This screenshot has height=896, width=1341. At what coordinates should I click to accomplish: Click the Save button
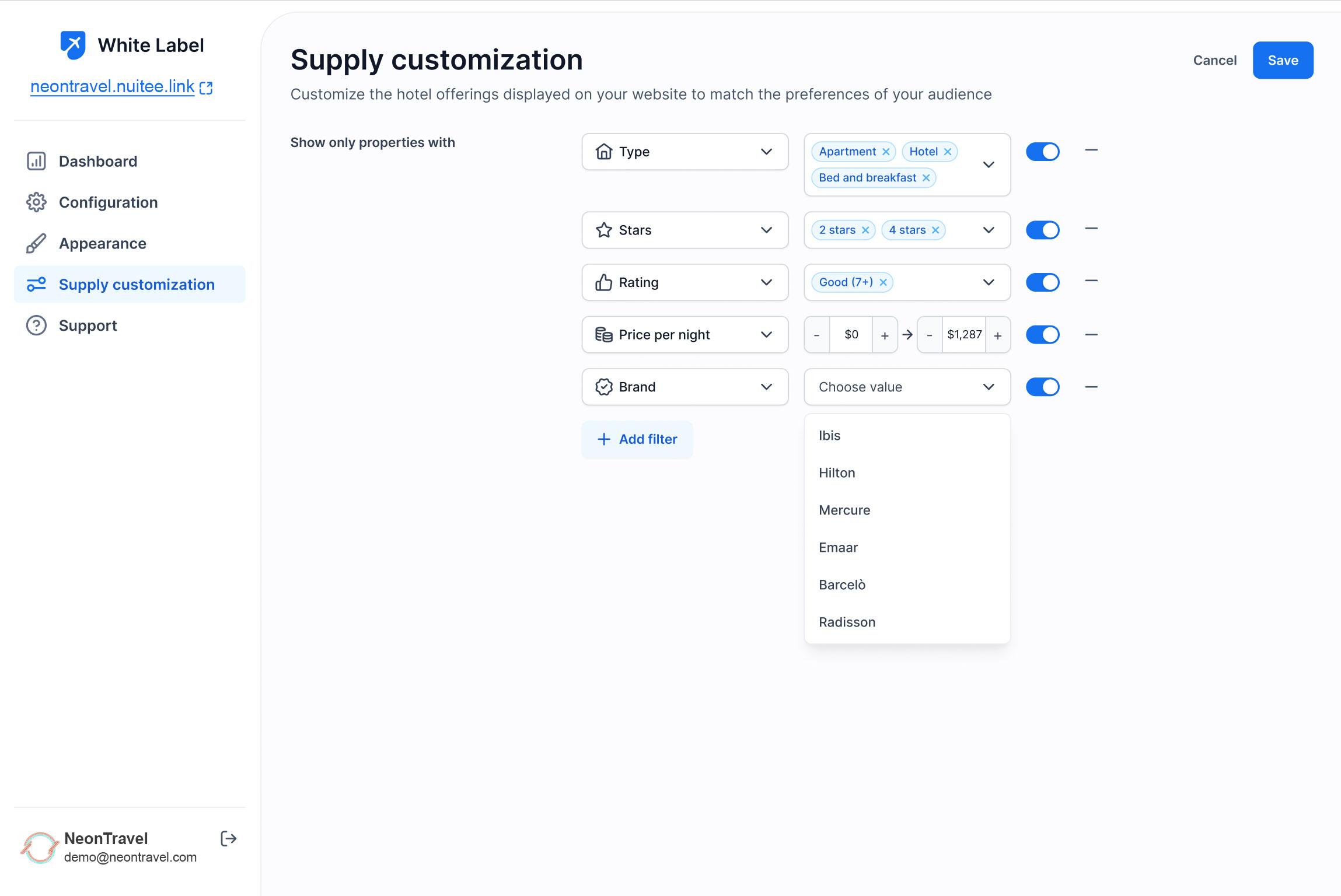(1282, 60)
